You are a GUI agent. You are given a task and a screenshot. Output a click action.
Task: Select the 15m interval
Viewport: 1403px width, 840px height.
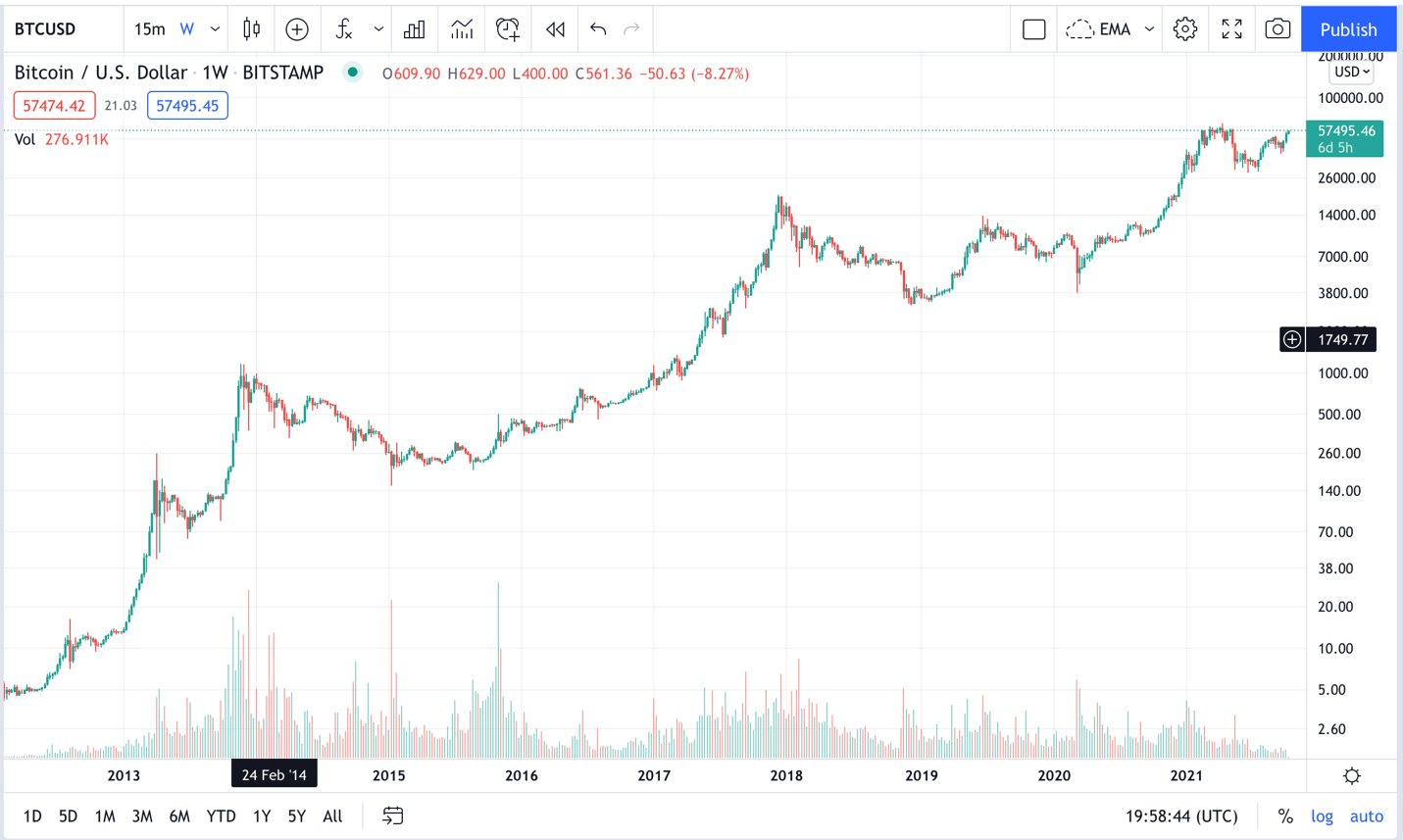(149, 29)
